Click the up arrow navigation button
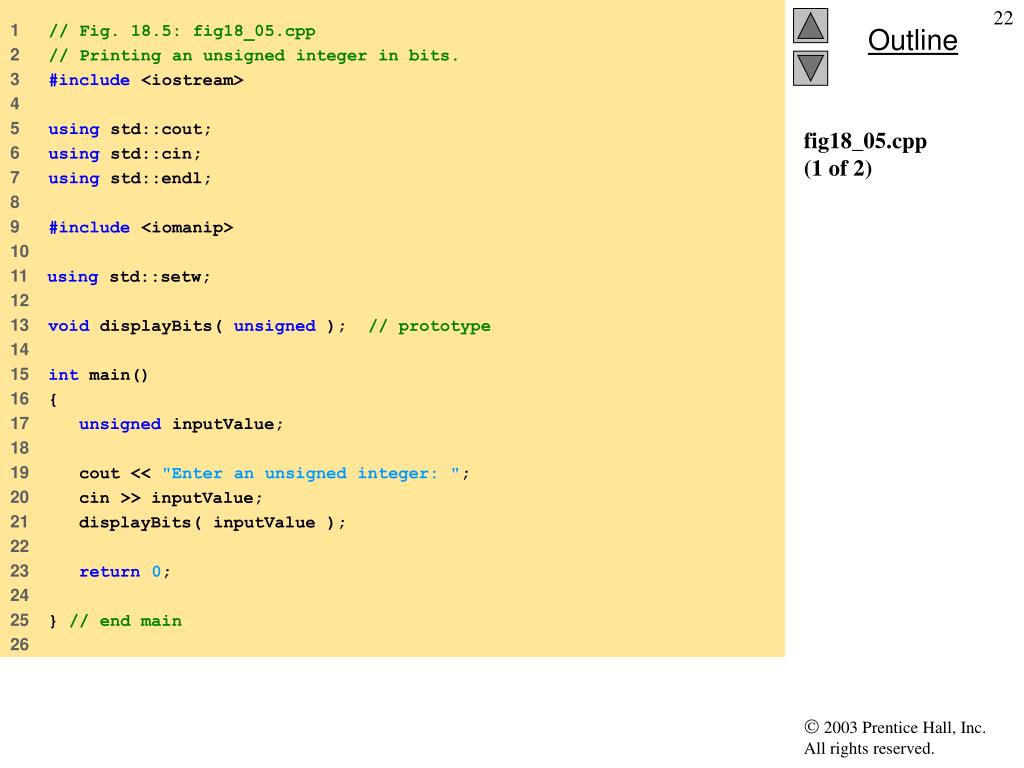Screen dimensions: 1024x768 coord(810,26)
